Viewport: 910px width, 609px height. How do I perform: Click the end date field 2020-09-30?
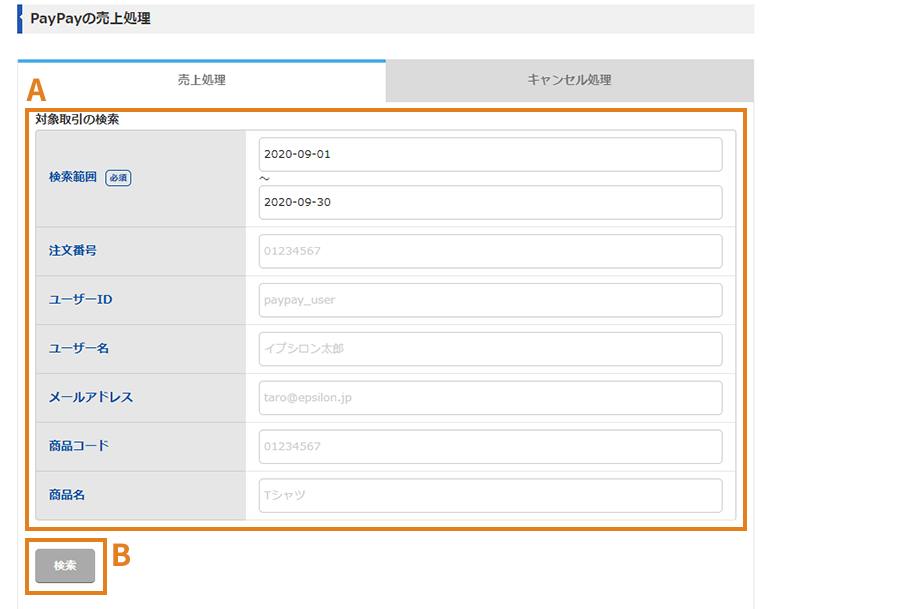point(490,203)
